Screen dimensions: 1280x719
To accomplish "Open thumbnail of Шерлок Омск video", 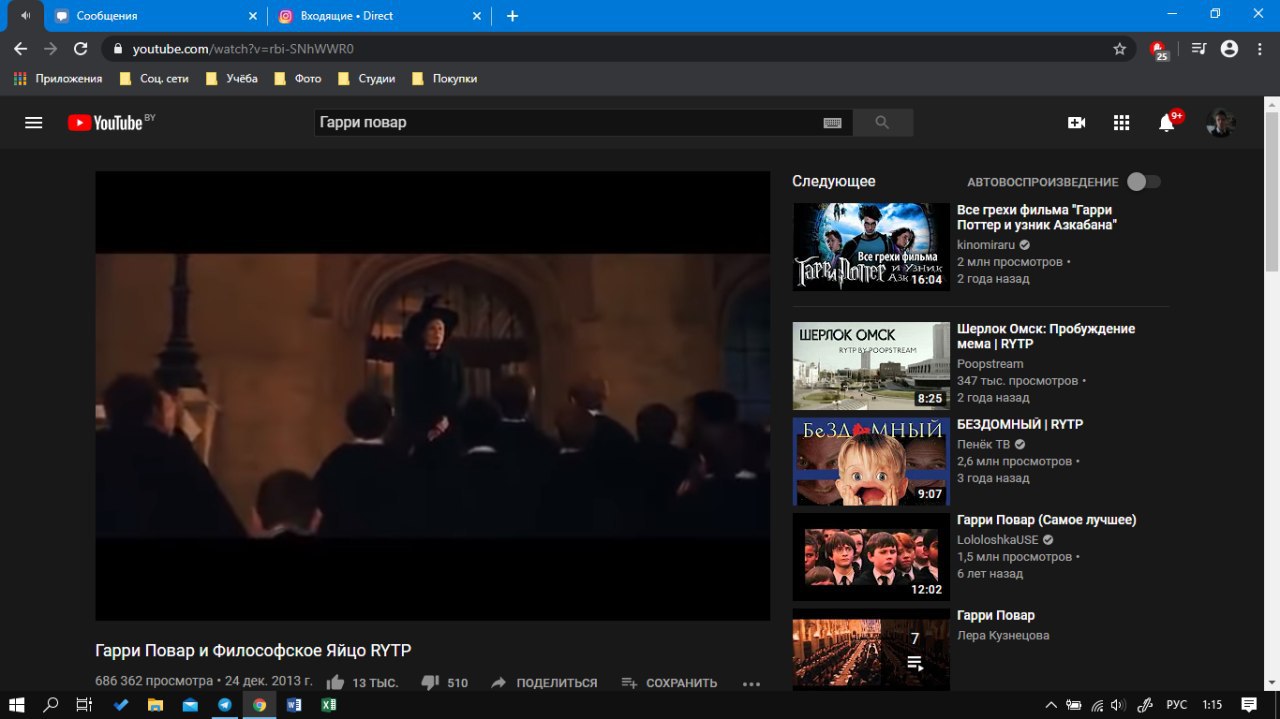I will [871, 366].
